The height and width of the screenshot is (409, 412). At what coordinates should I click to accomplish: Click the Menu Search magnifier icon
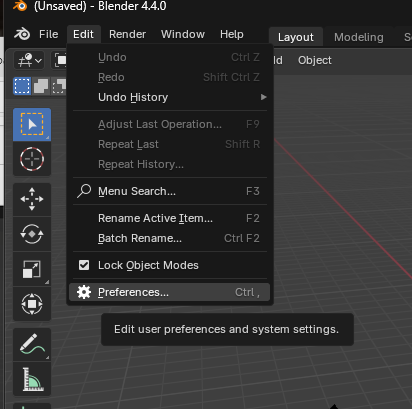[84, 191]
